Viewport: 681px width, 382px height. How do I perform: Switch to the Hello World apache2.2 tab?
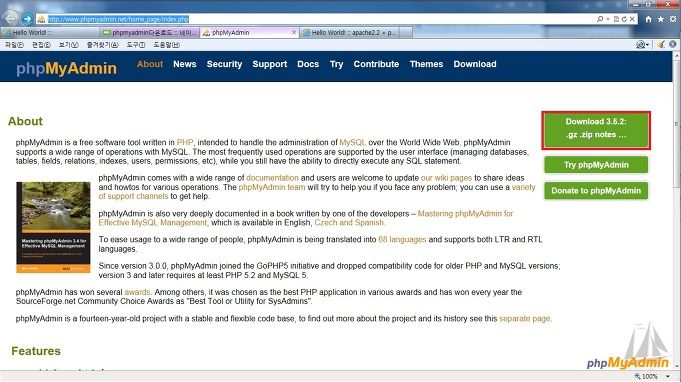[x=349, y=33]
